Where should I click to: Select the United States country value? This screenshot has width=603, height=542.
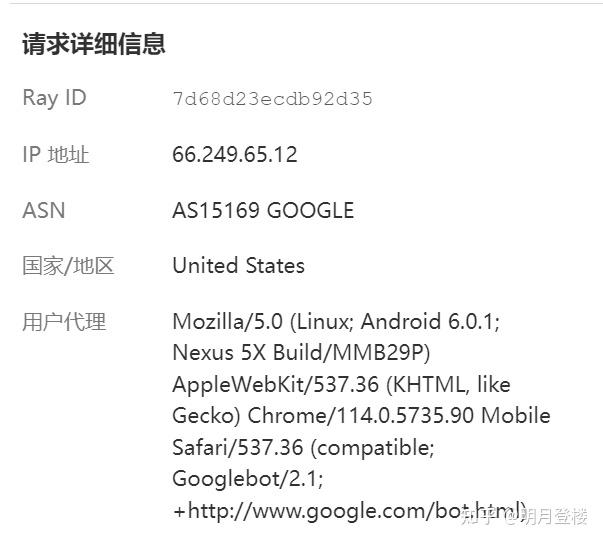(238, 266)
